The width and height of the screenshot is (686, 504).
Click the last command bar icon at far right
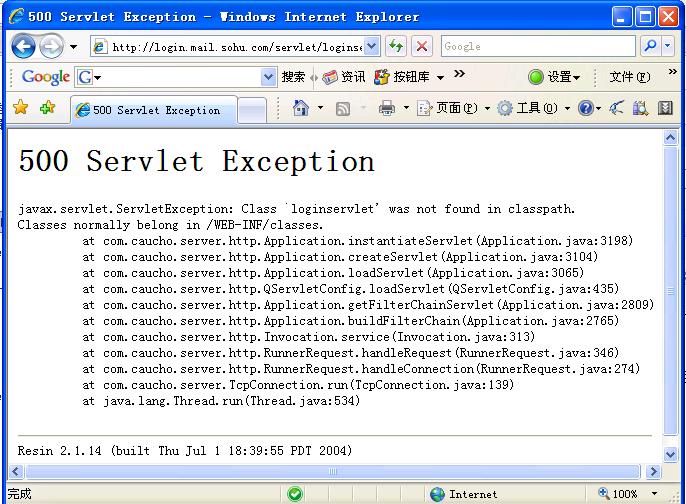pyautogui.click(x=665, y=108)
